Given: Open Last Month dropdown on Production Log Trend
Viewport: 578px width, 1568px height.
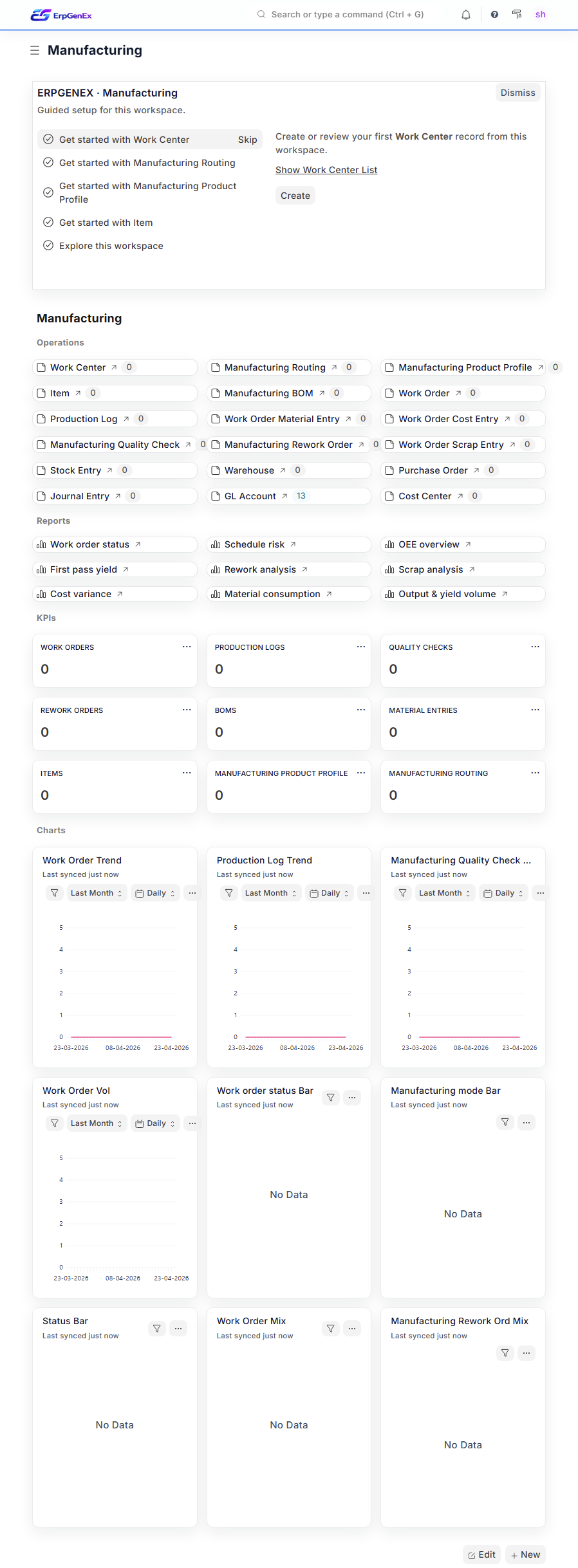Looking at the screenshot, I should [270, 893].
